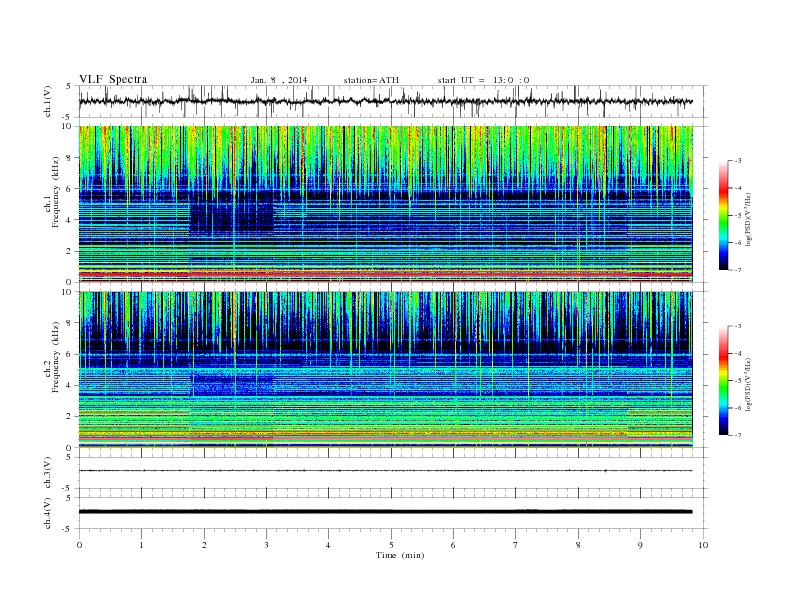This screenshot has height=612, width=792.
Task: Click the "1" tick on the time axis
Action: pos(141,545)
